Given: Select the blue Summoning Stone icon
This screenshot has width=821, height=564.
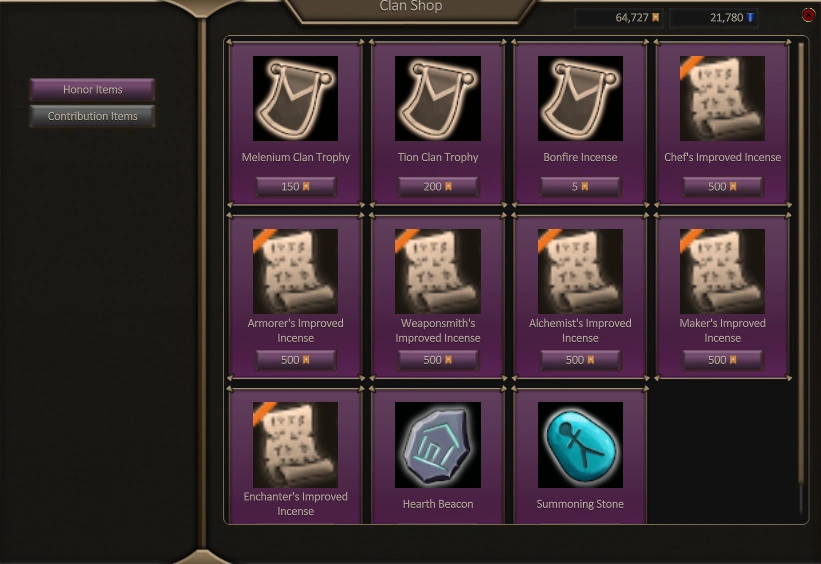Looking at the screenshot, I should (580, 445).
